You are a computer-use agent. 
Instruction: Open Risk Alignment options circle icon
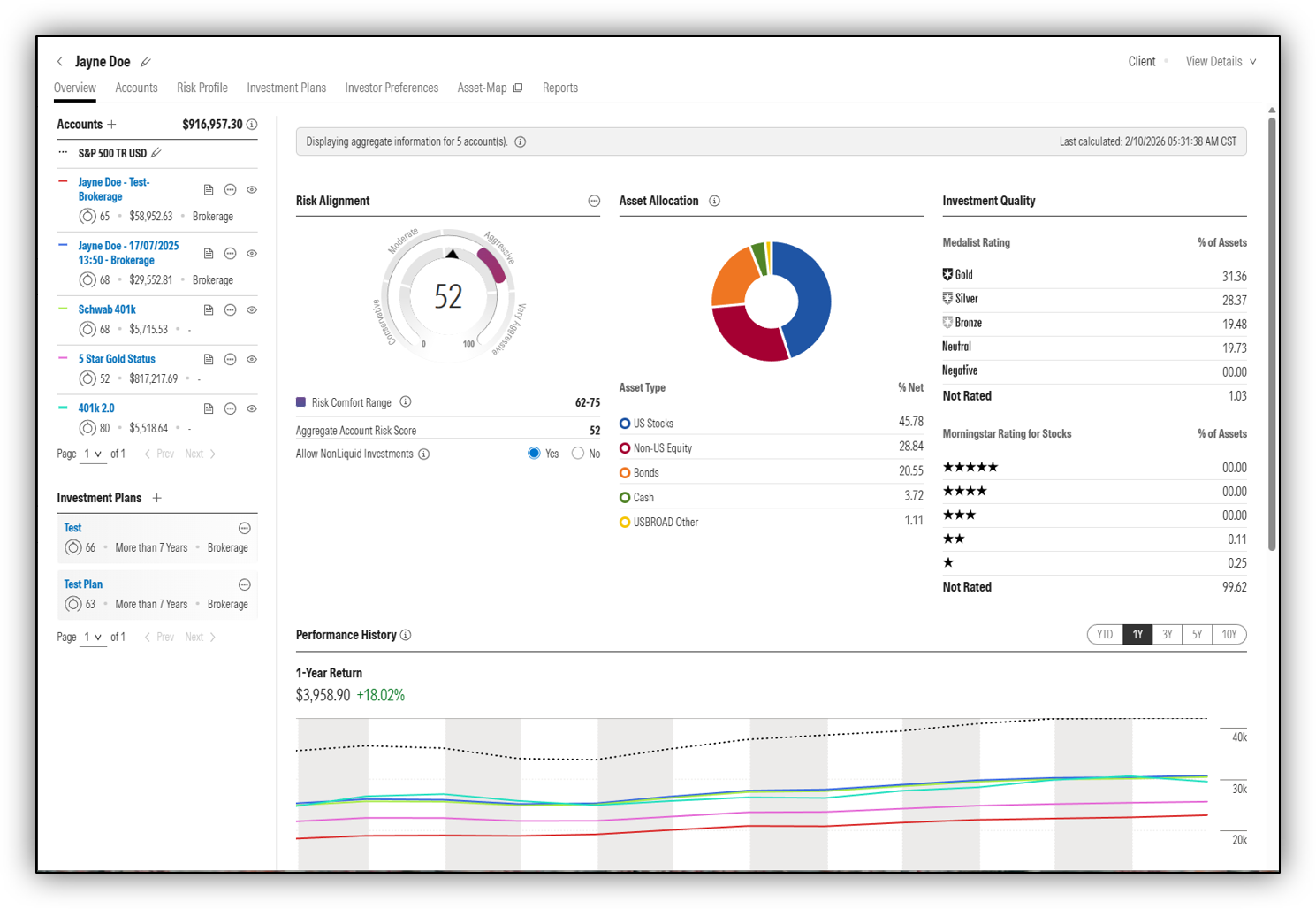click(x=594, y=202)
